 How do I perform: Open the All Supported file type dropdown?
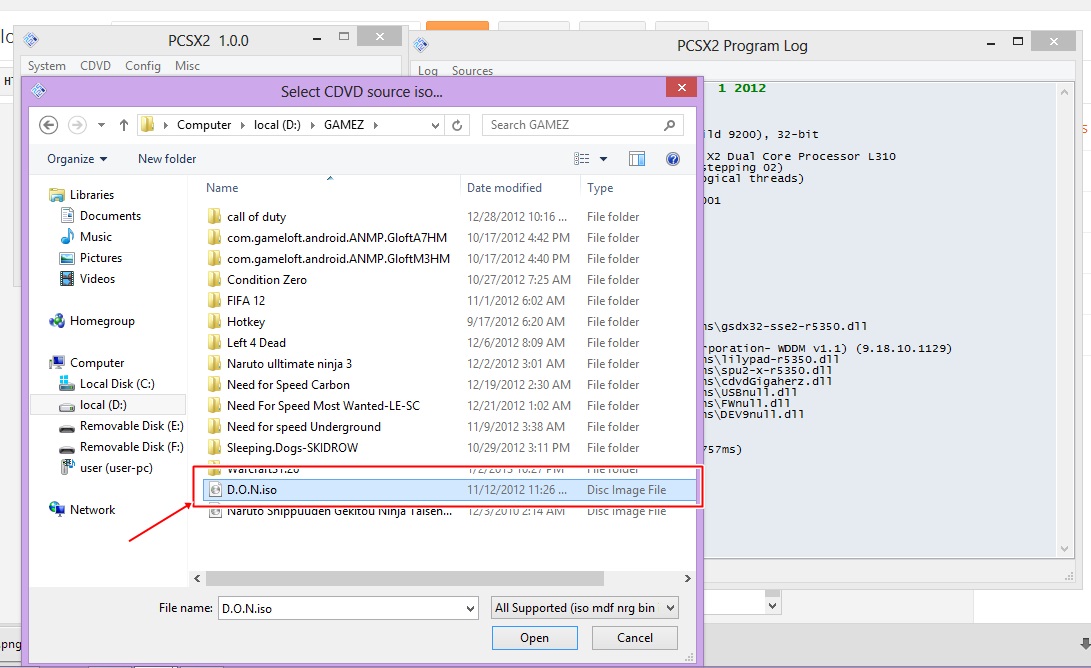pos(584,607)
